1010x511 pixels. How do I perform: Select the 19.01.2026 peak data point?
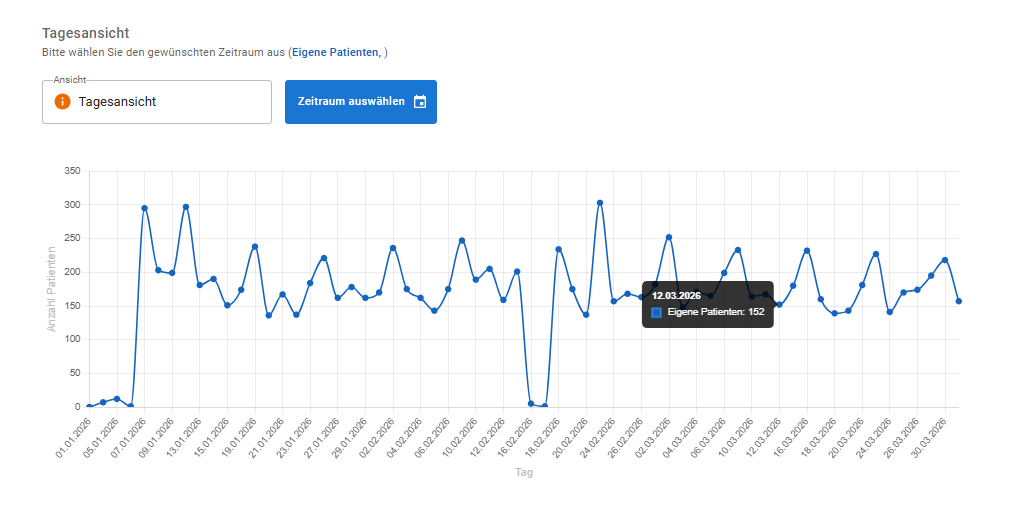(x=254, y=246)
